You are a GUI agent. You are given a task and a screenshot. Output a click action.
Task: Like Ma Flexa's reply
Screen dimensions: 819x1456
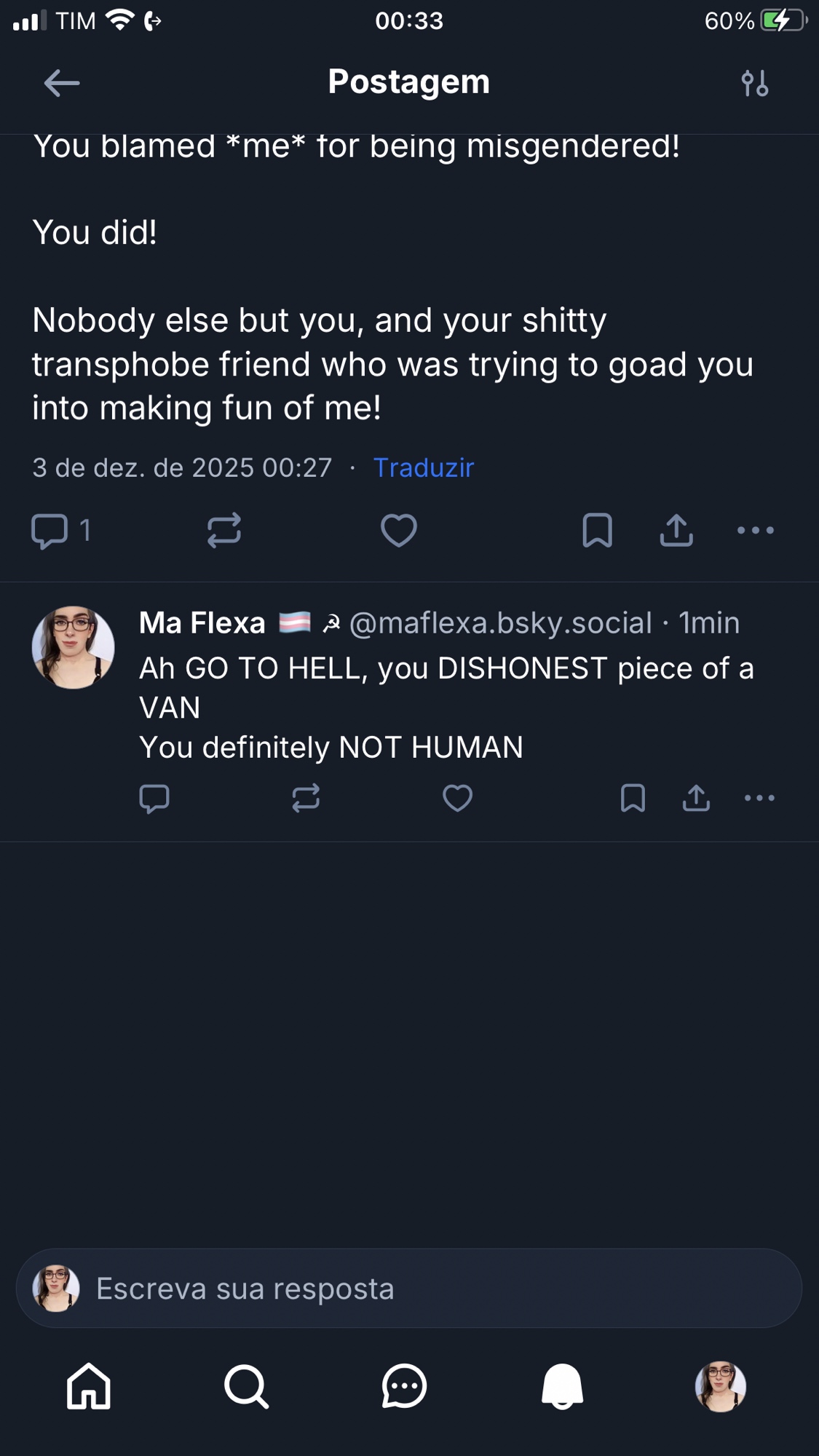coord(458,799)
